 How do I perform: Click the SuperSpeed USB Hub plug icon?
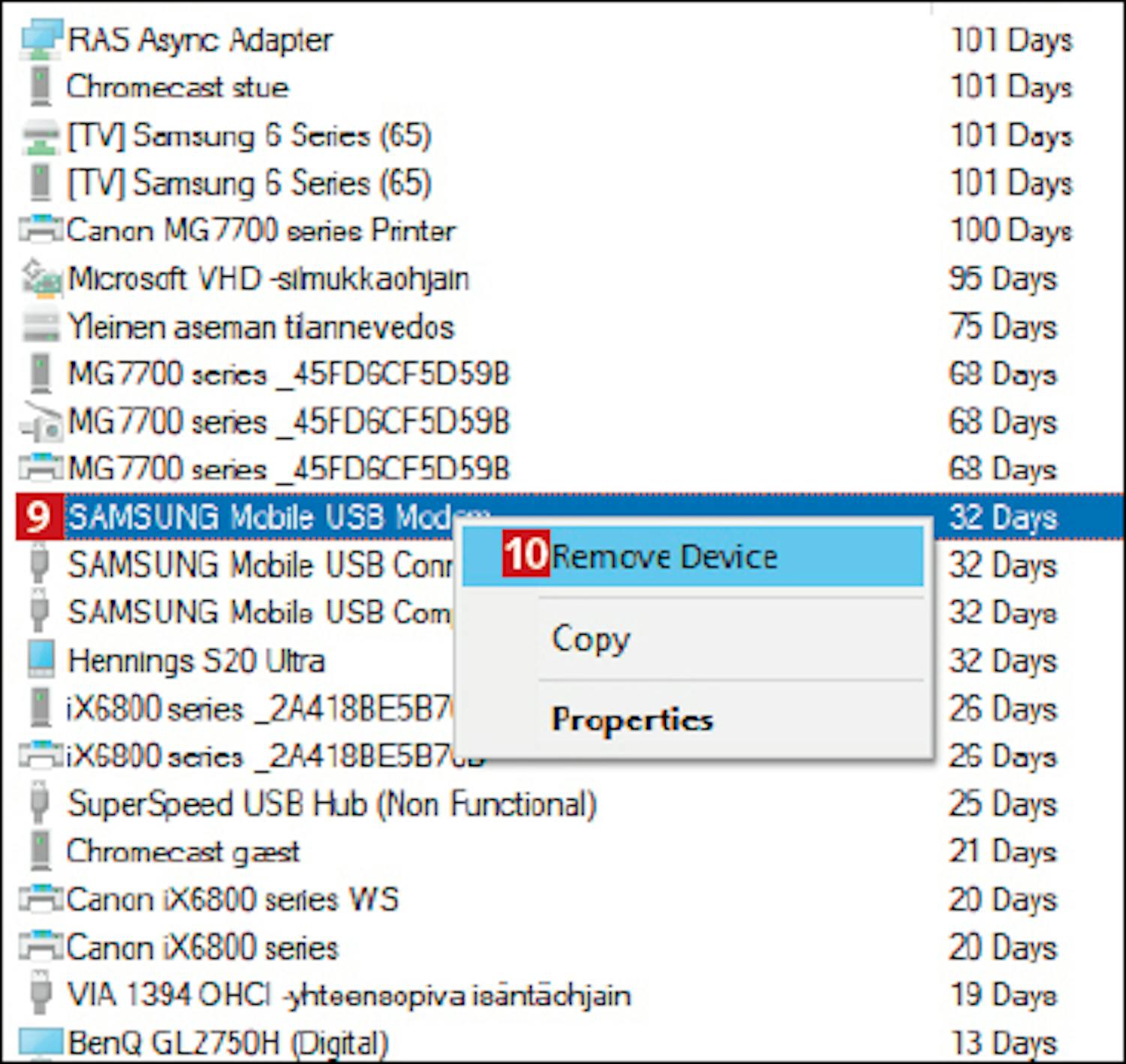pyautogui.click(x=41, y=804)
